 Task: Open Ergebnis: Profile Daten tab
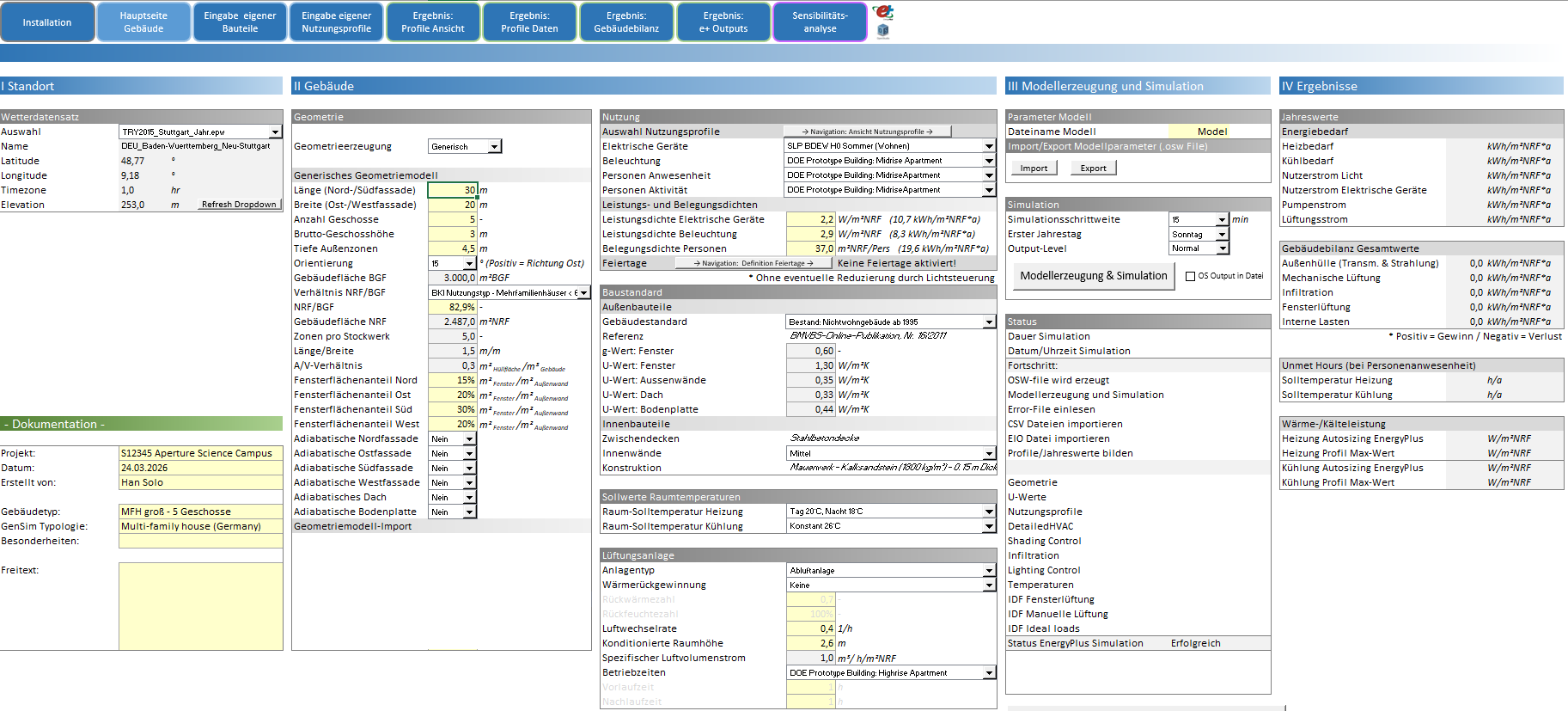pos(529,22)
